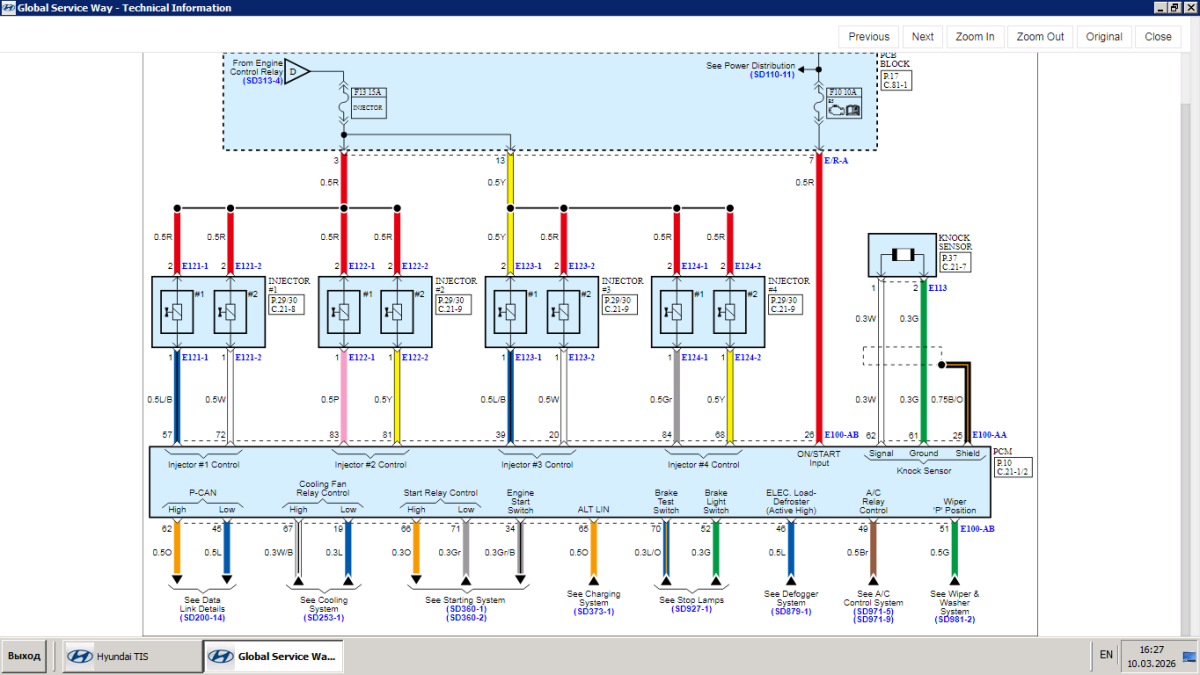The height and width of the screenshot is (675, 1200).
Task: Switch to Hyundai TIS taskbar item
Action: (x=132, y=656)
